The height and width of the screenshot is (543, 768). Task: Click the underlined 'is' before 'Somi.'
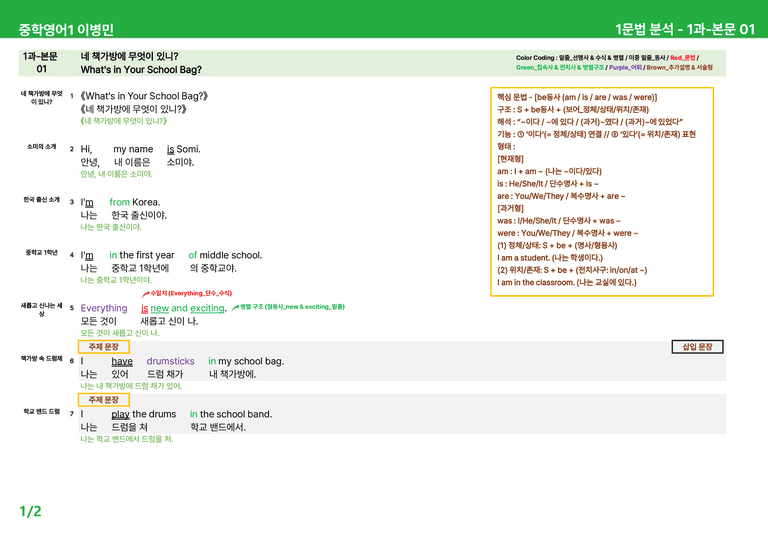pos(170,149)
